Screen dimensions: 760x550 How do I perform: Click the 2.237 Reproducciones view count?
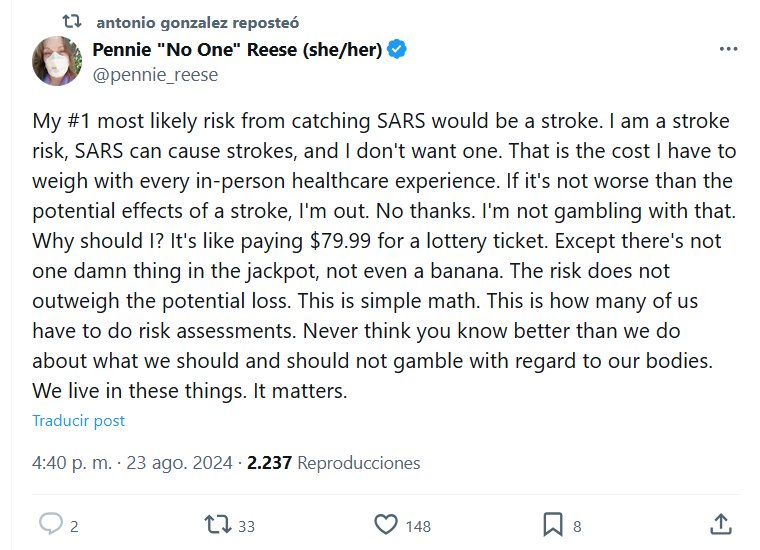[x=334, y=463]
